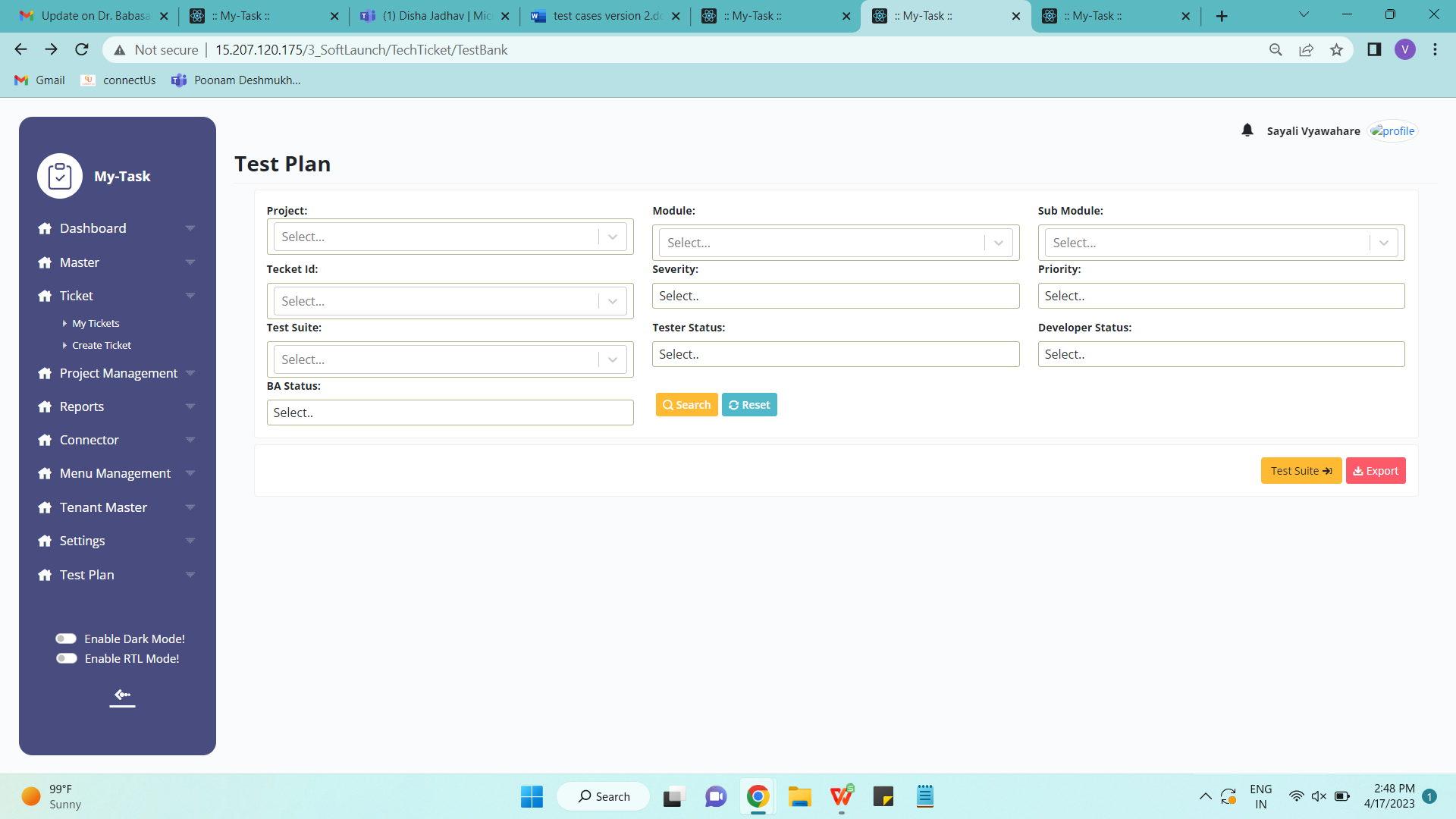
Task: Open the Teams chat icon on taskbar
Action: (x=716, y=796)
